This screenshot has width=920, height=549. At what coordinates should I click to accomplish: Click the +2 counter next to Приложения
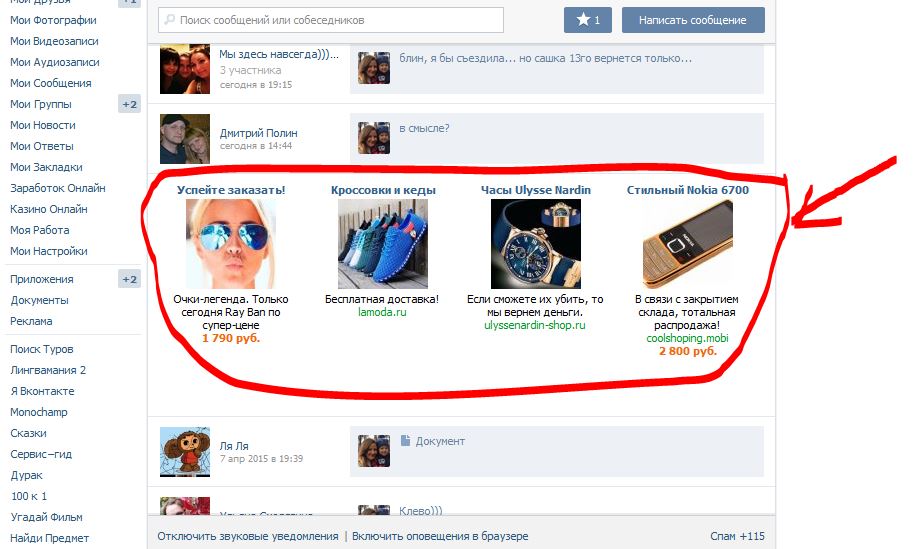pyautogui.click(x=129, y=279)
